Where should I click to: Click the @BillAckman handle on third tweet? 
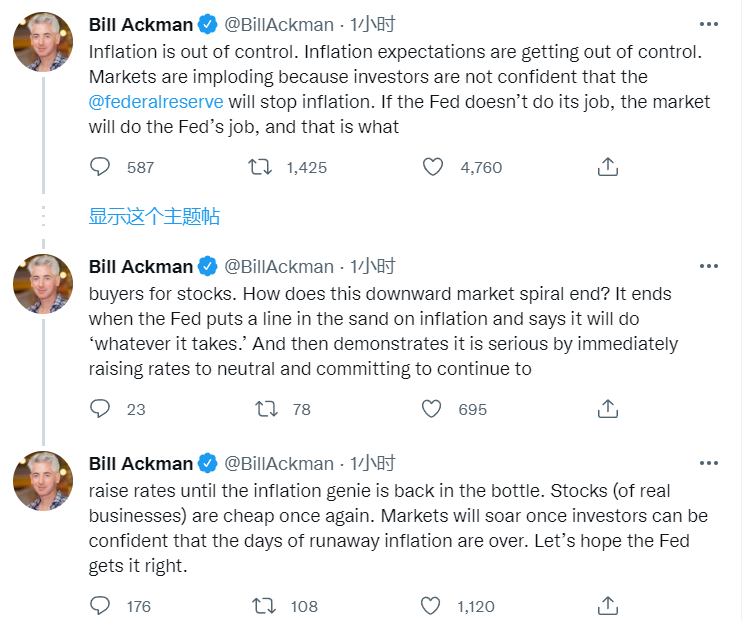[x=279, y=463]
